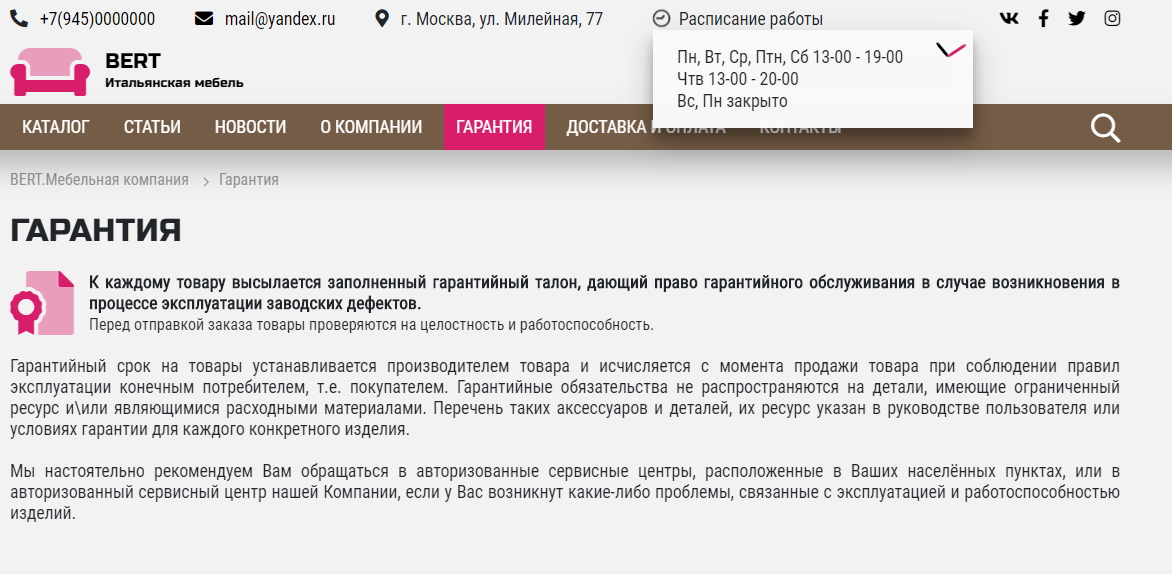Select the active Гарантия menu tab

click(494, 127)
